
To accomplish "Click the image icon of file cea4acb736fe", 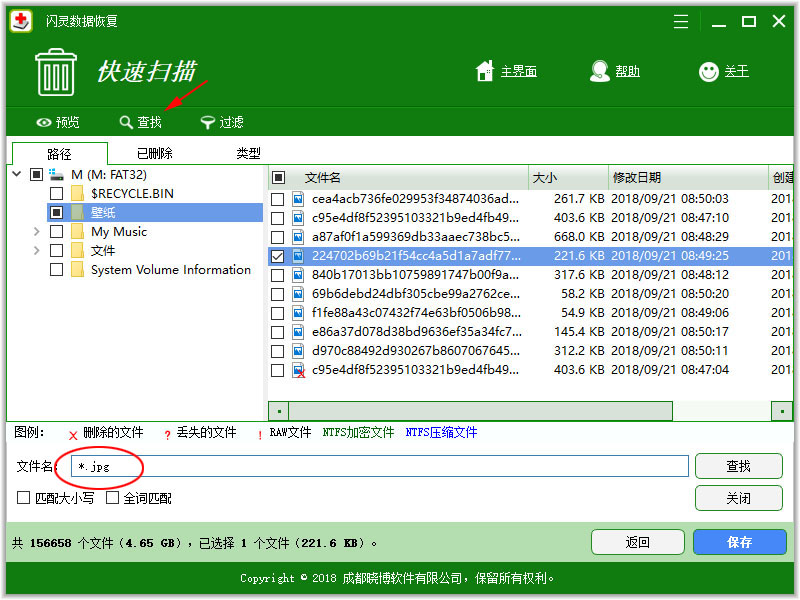I will point(298,199).
